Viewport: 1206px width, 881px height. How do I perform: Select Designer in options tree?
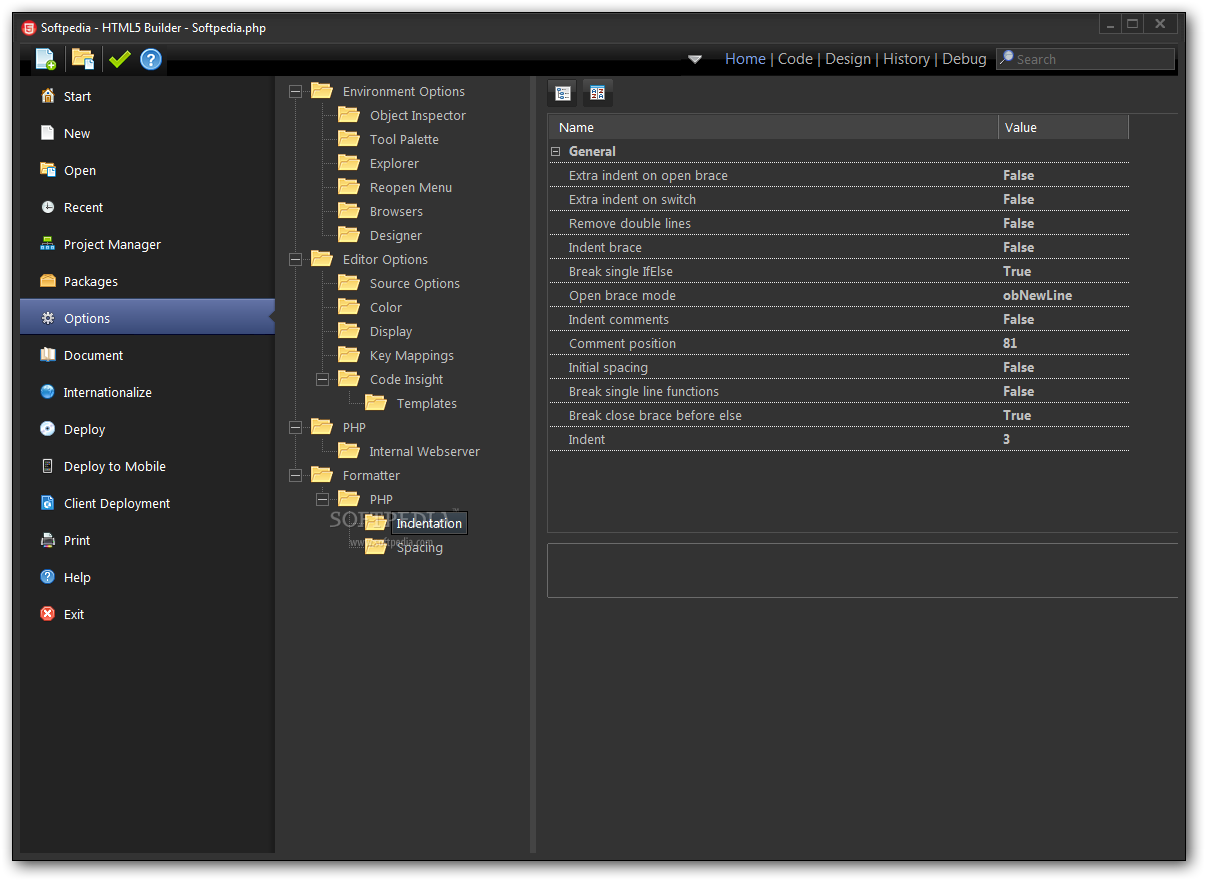[x=396, y=235]
